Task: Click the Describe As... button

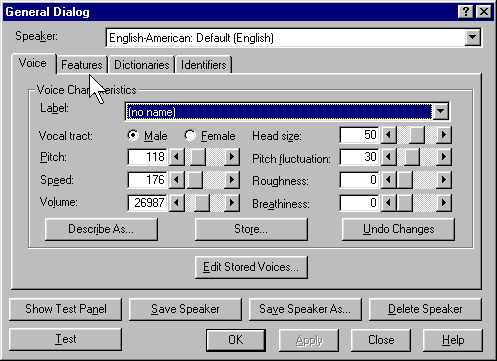Action: 101,229
